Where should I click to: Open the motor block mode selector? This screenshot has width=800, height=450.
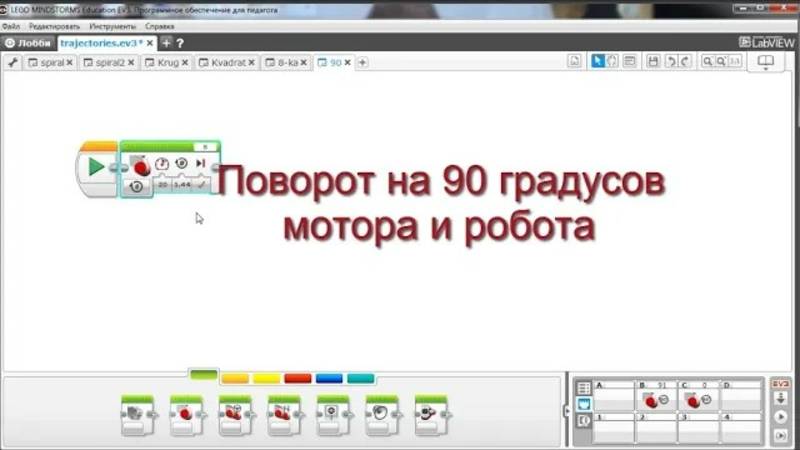(136, 187)
